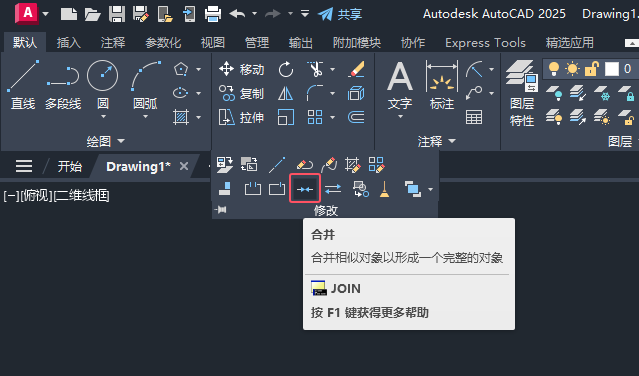Click the Array tool icon
This screenshot has width=639, height=376.
point(315,118)
